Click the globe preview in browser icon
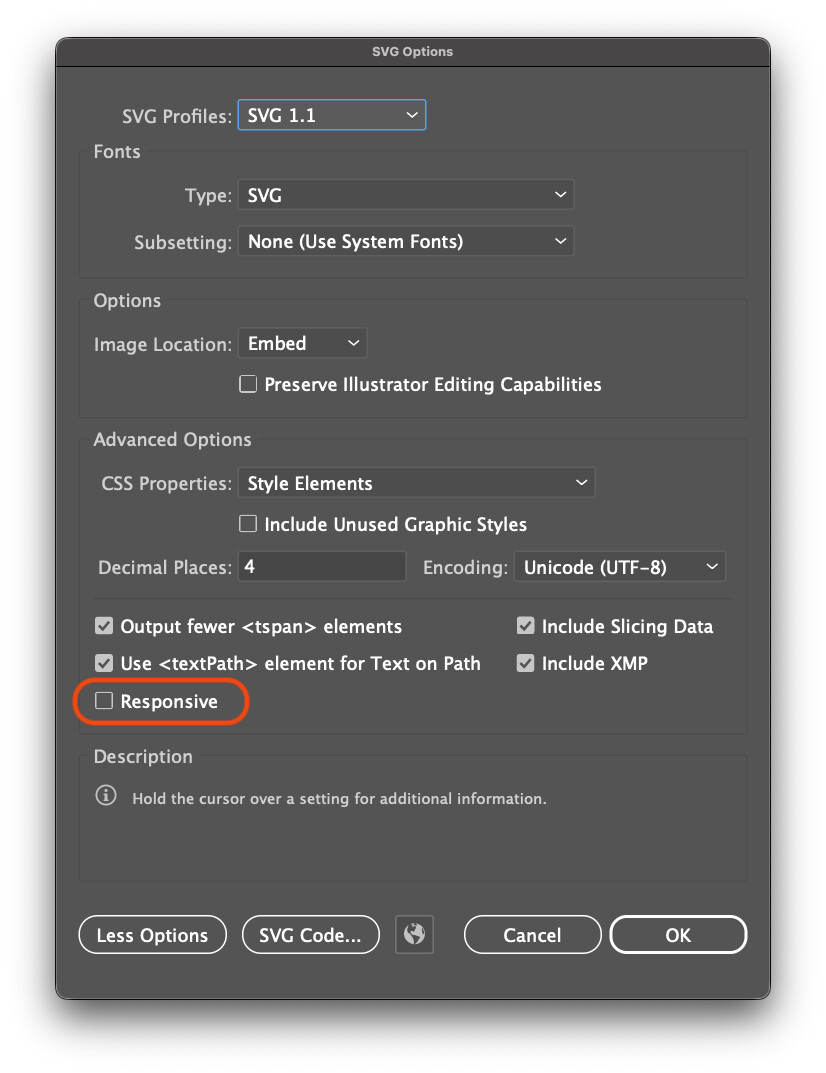The height and width of the screenshot is (1073, 826). [414, 934]
